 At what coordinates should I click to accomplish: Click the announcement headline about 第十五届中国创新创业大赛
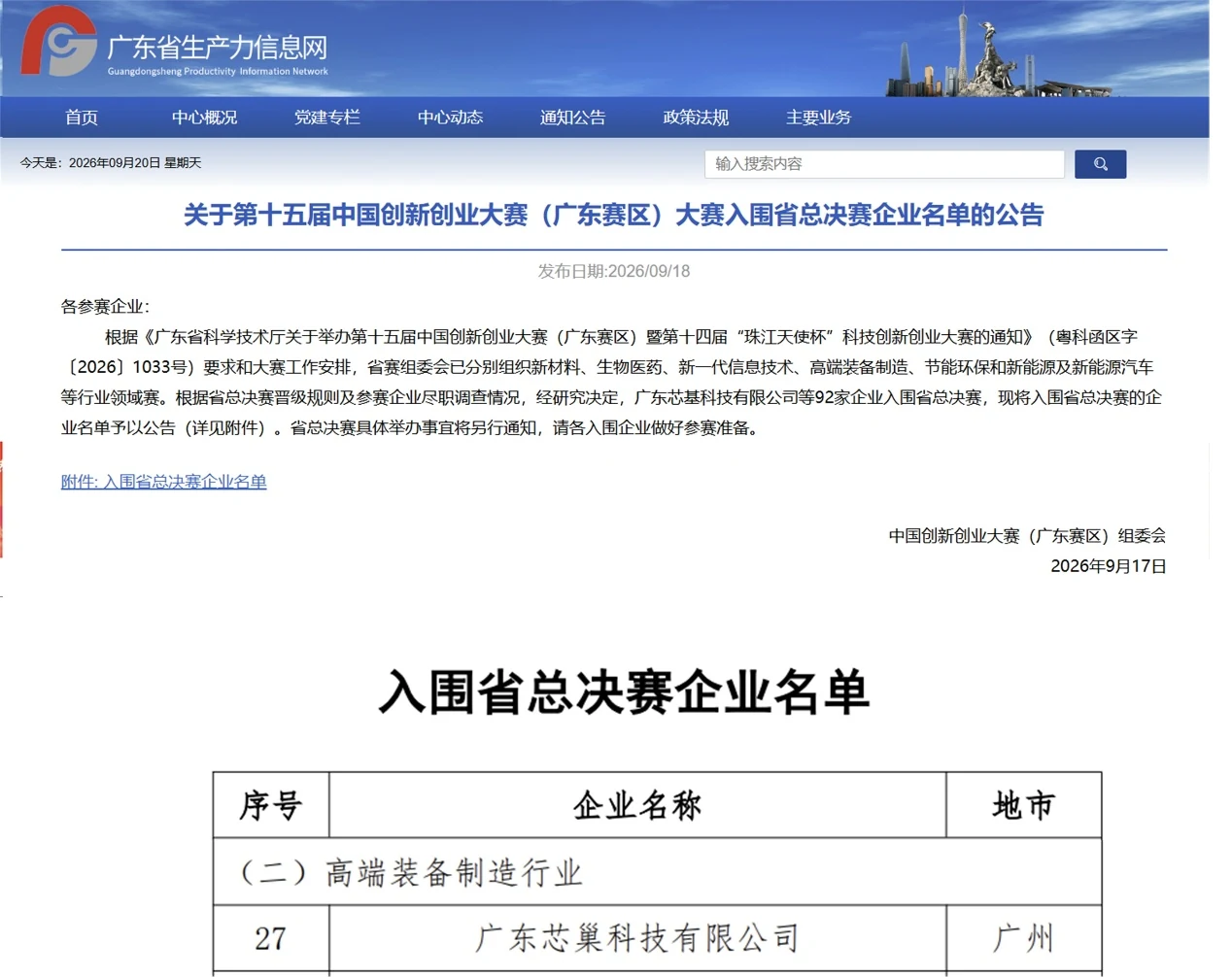614,215
